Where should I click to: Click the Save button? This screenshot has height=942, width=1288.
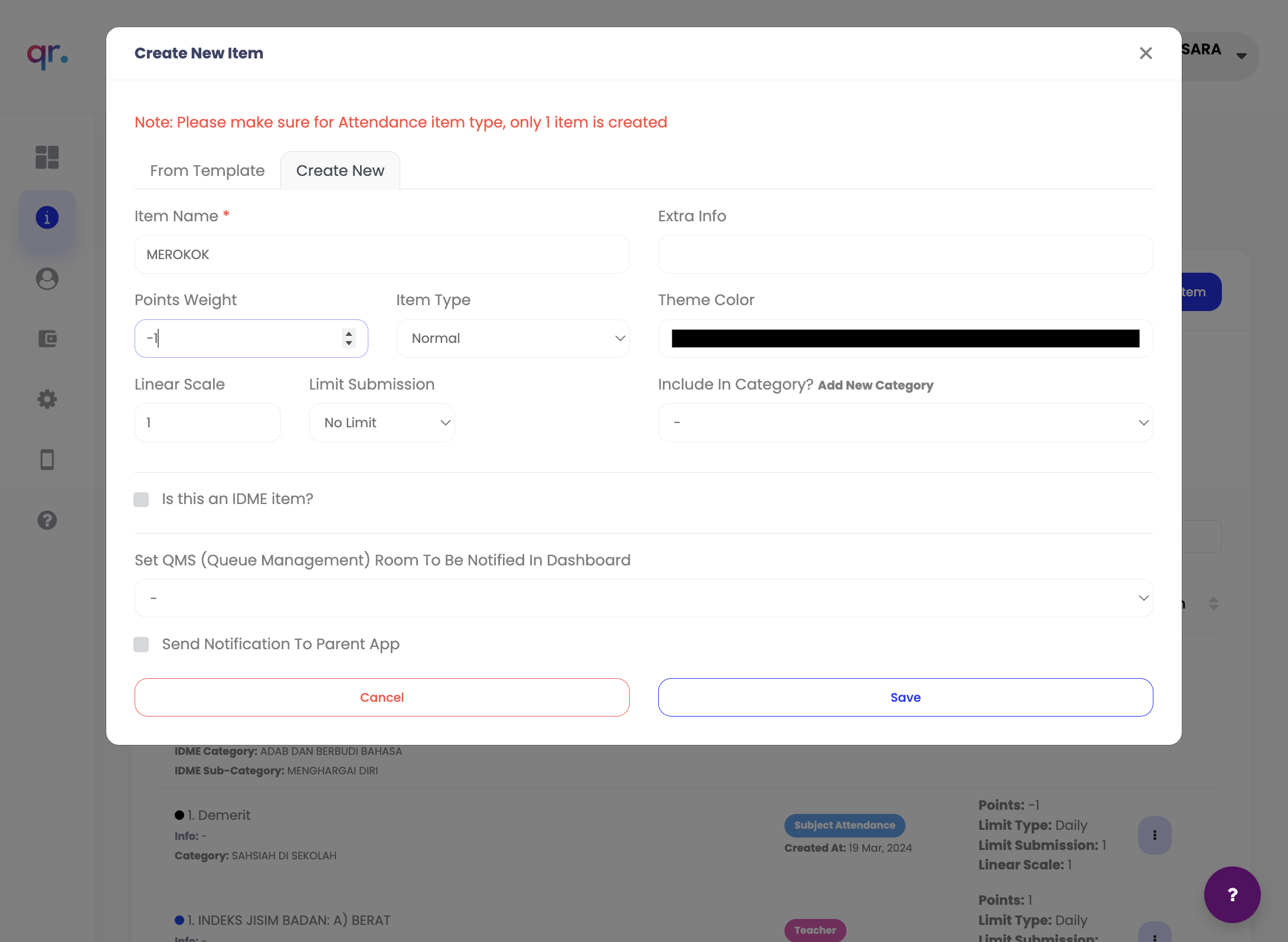(x=905, y=697)
